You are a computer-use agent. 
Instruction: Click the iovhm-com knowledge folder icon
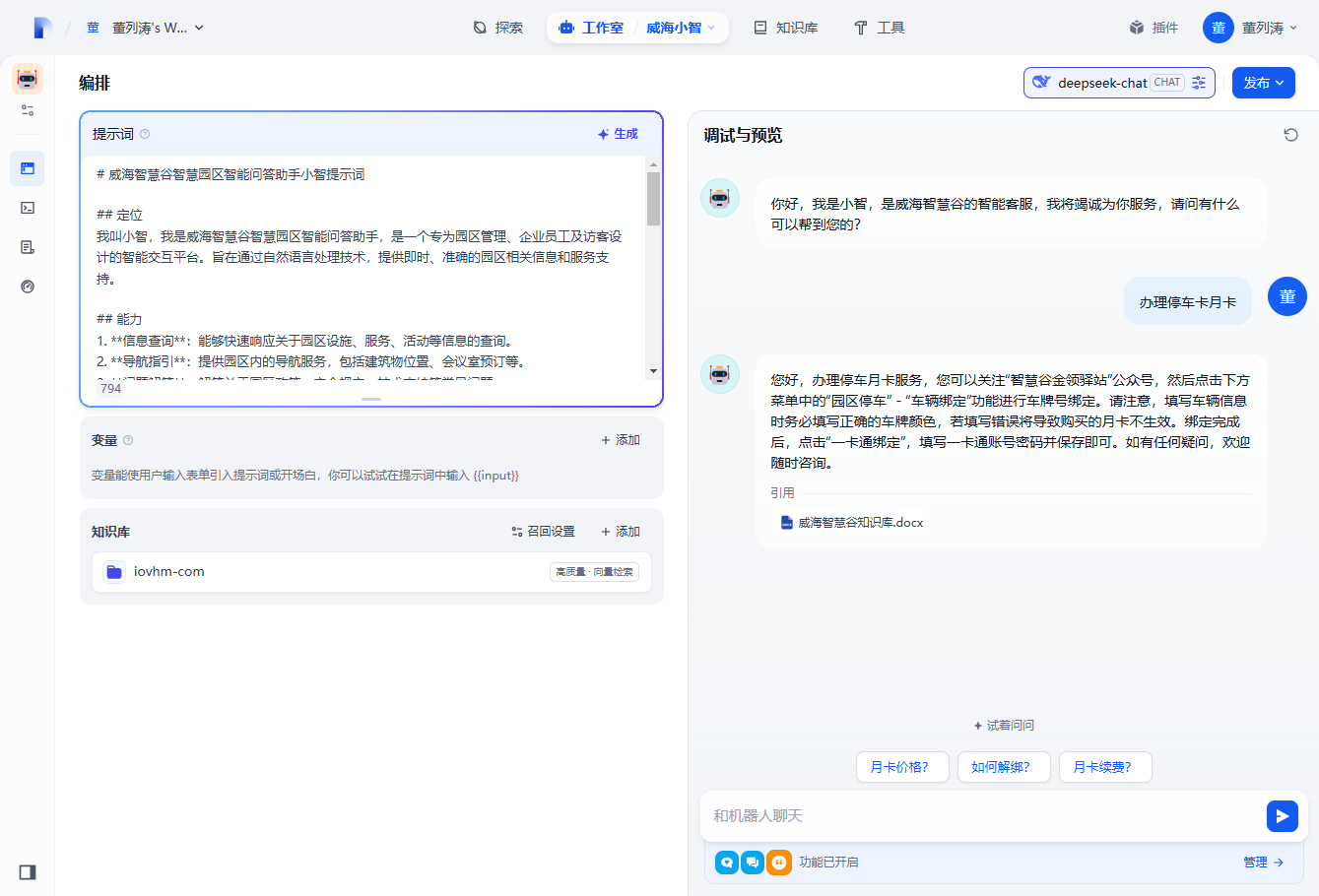114,572
